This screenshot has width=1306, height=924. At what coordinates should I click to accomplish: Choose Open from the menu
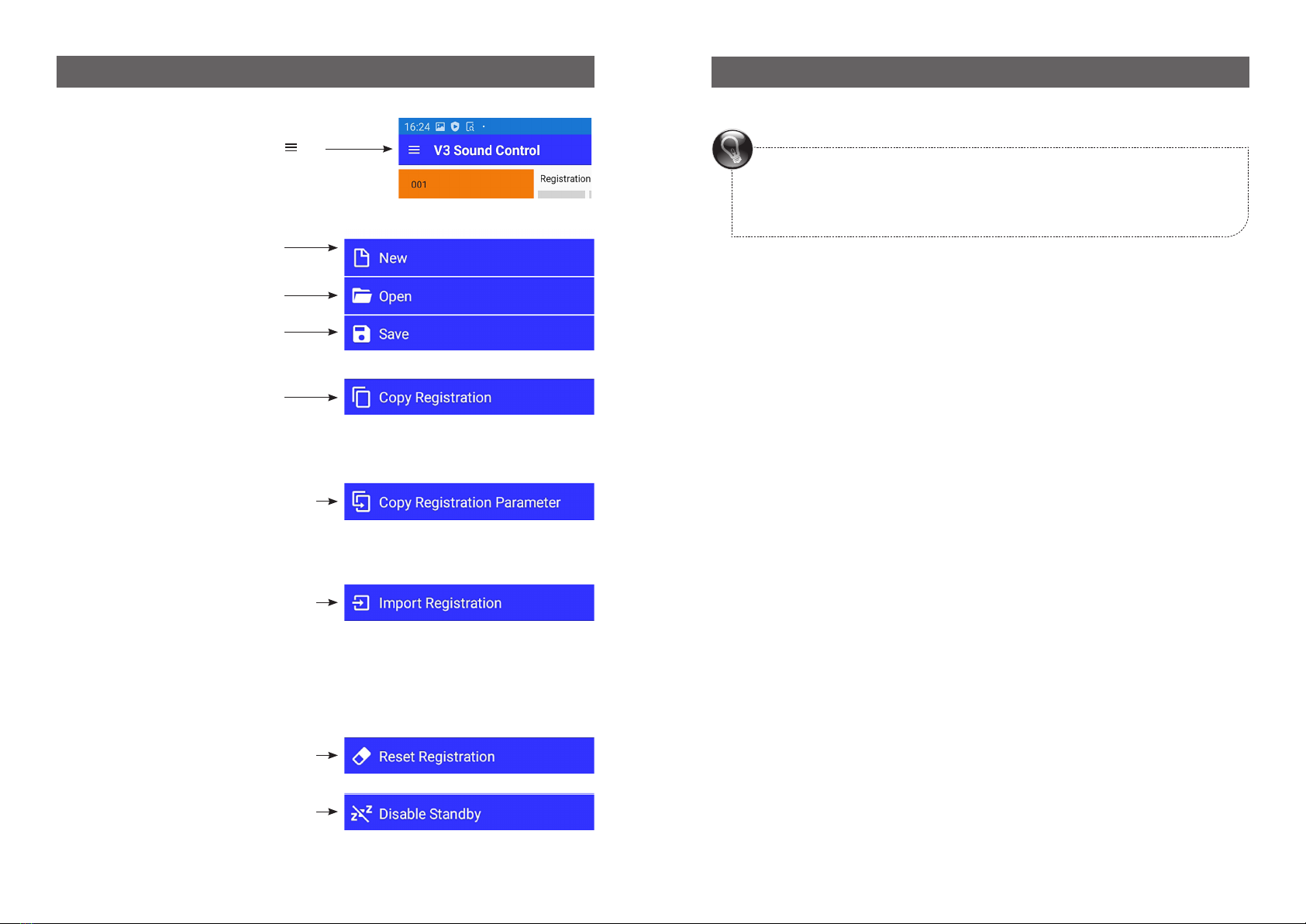click(395, 297)
